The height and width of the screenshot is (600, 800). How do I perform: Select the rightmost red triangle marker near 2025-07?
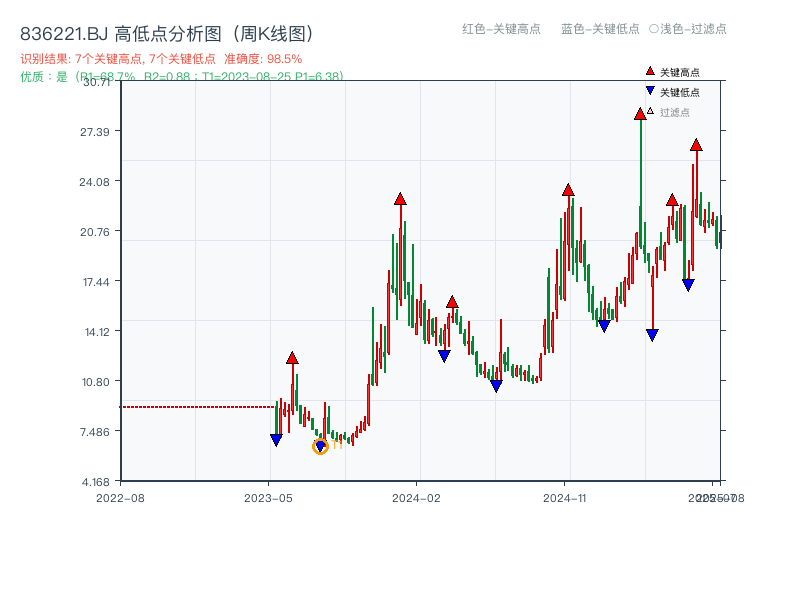tap(695, 148)
